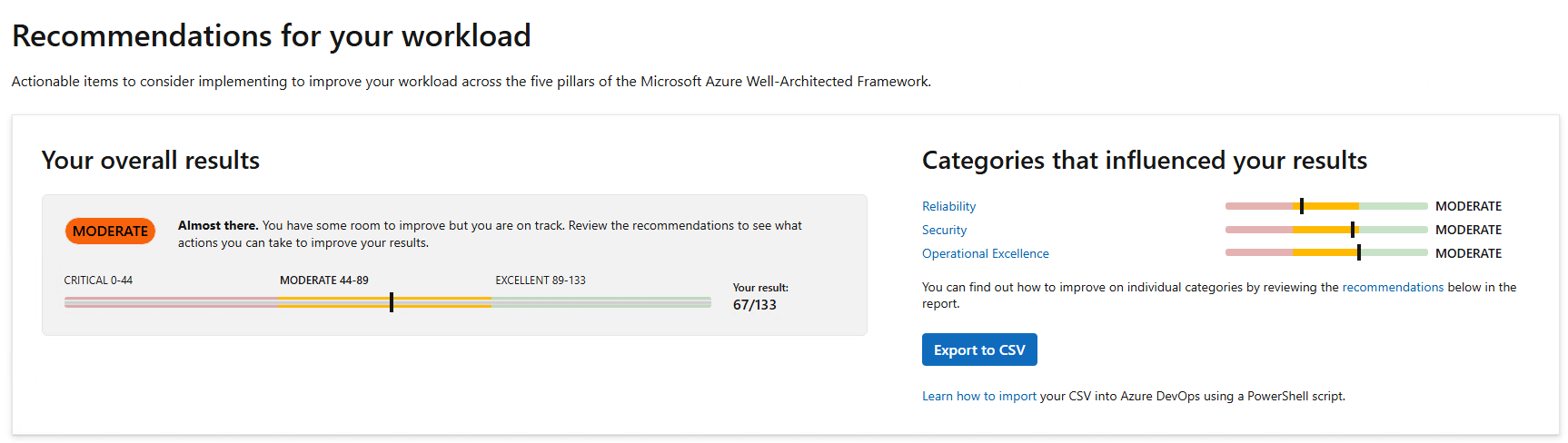Click the MODERATE 44-89 range label

[324, 281]
